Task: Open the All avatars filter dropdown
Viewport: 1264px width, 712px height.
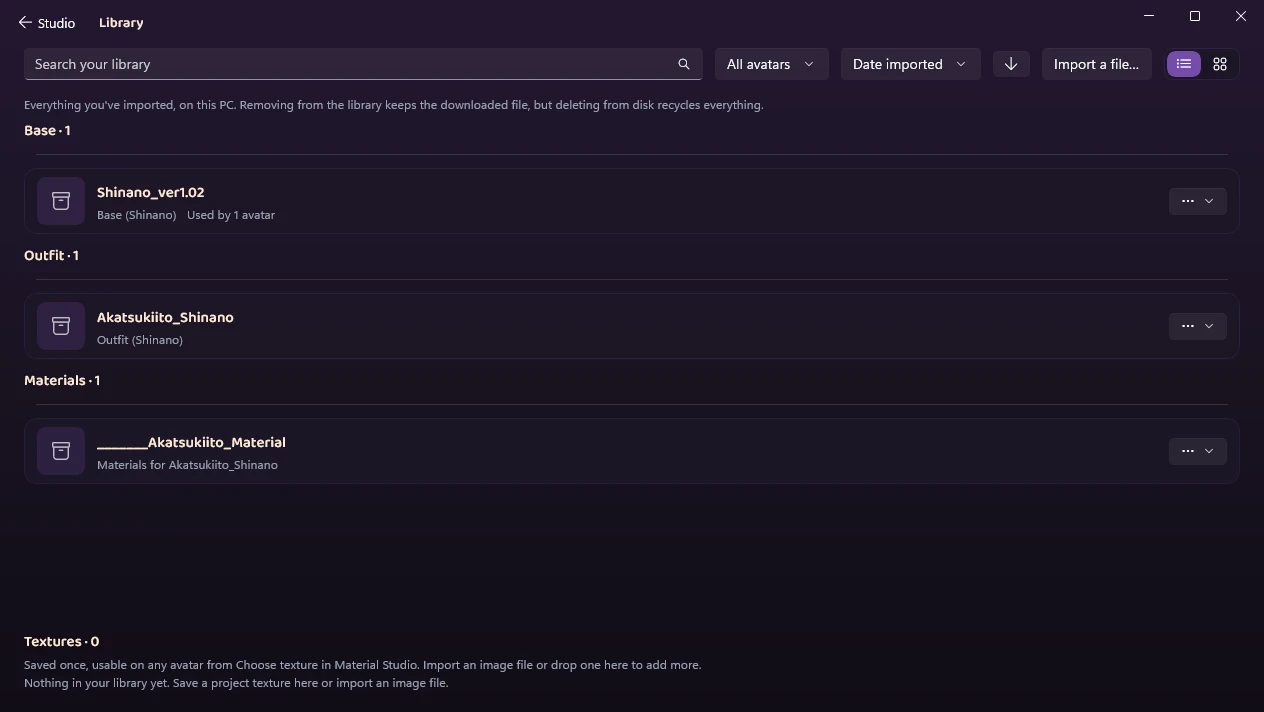Action: (x=771, y=64)
